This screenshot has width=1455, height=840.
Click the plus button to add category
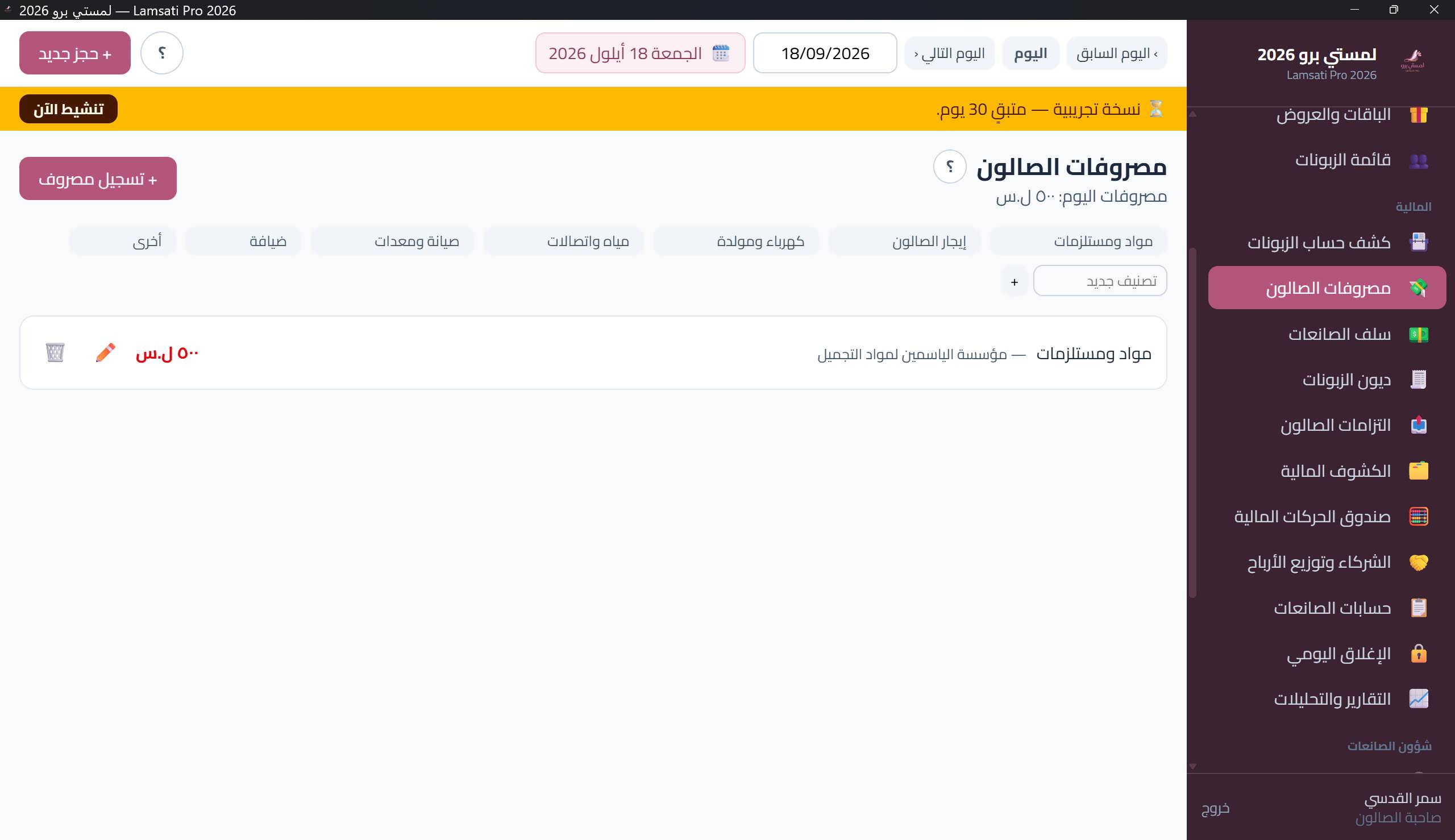point(1014,281)
